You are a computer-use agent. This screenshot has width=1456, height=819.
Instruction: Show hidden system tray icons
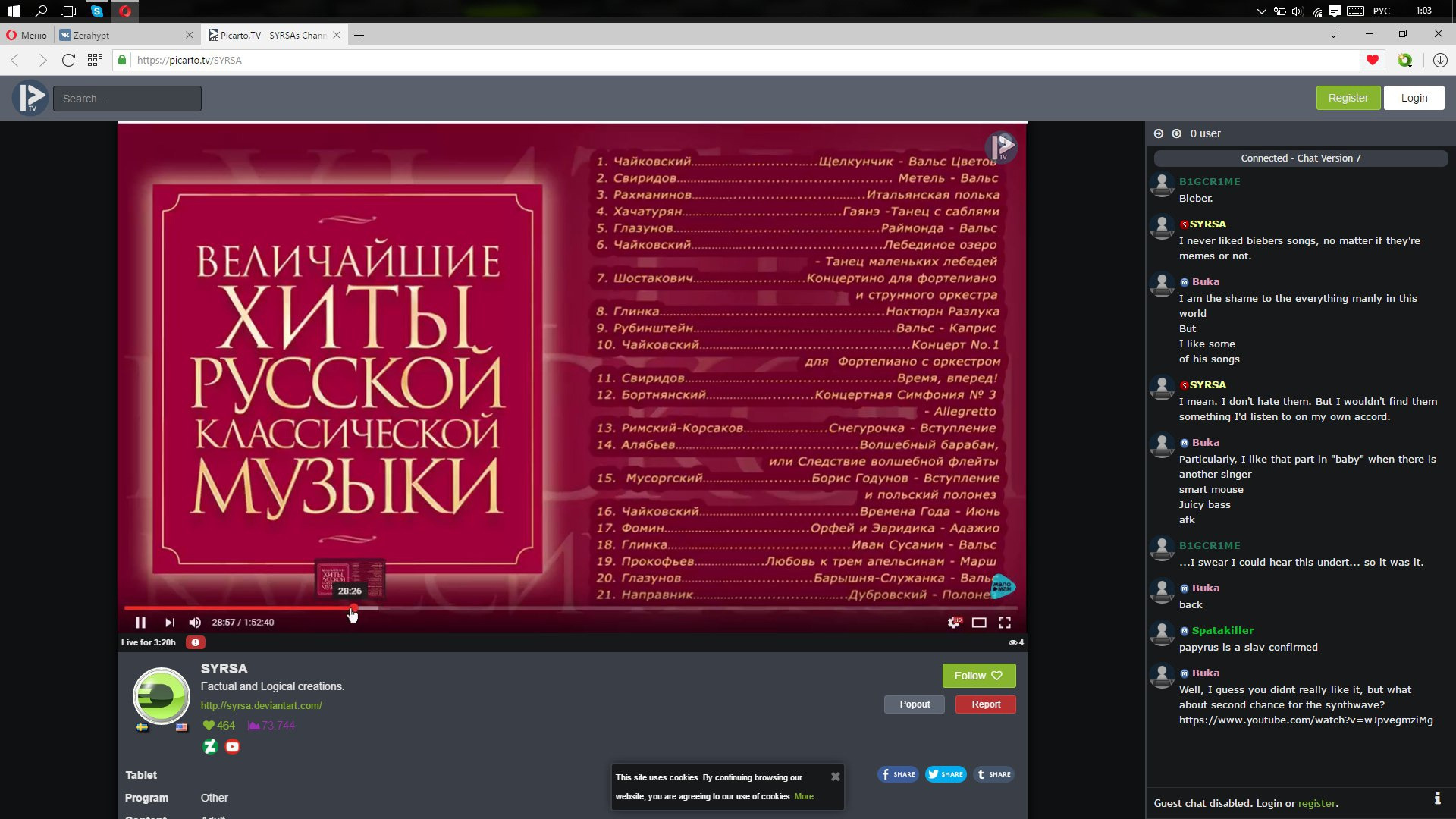click(1261, 11)
